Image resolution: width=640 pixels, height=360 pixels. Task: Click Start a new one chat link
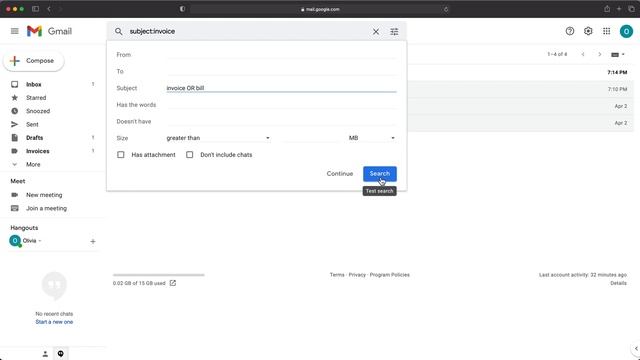pos(54,322)
